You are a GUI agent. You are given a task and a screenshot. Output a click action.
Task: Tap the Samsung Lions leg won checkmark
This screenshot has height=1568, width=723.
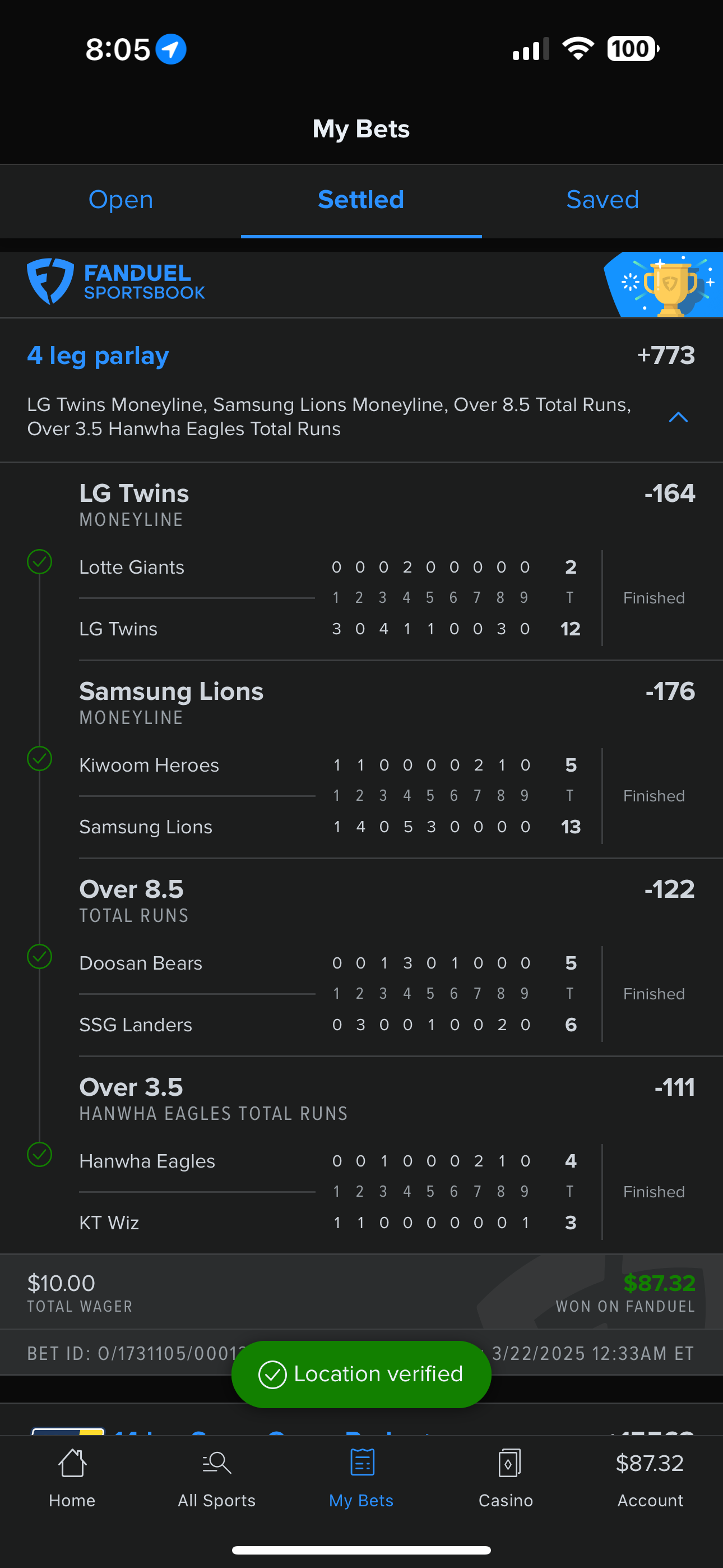click(x=40, y=759)
